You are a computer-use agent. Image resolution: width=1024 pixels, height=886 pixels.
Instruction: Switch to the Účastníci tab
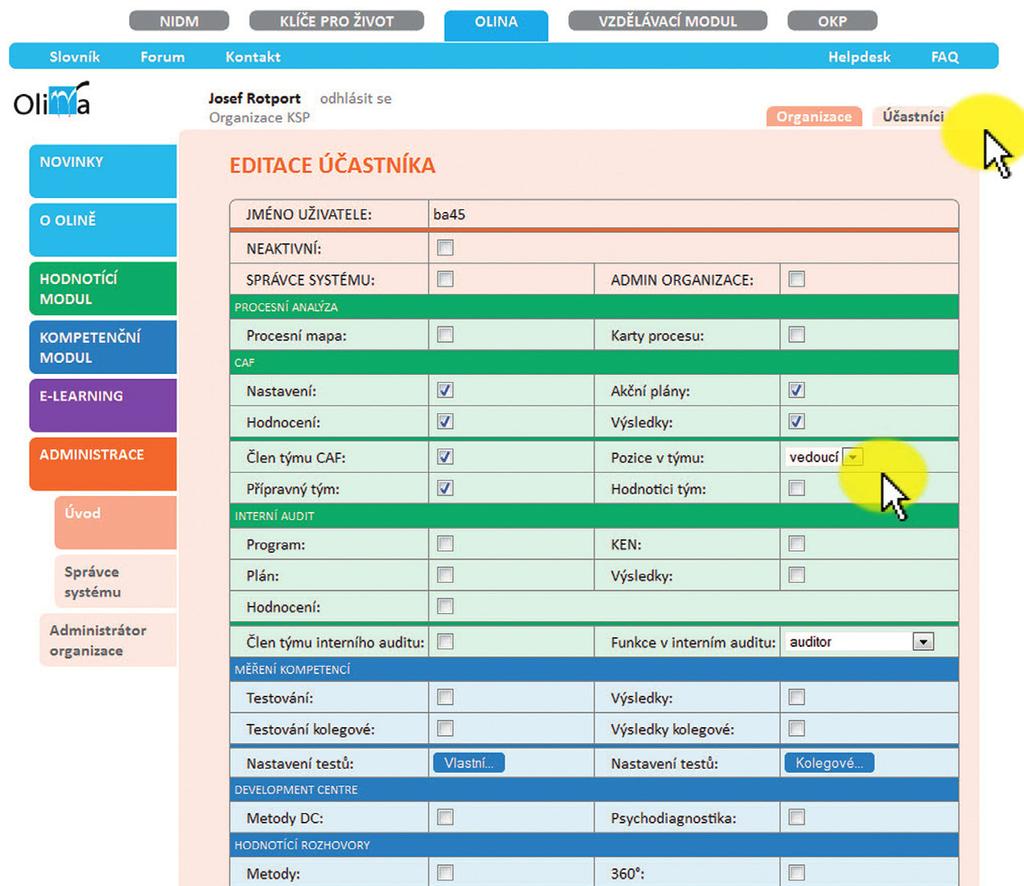[x=913, y=116]
